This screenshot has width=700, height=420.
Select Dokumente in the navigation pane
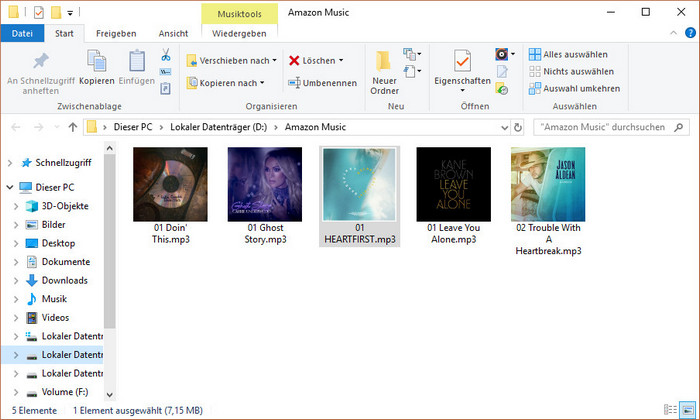66,262
